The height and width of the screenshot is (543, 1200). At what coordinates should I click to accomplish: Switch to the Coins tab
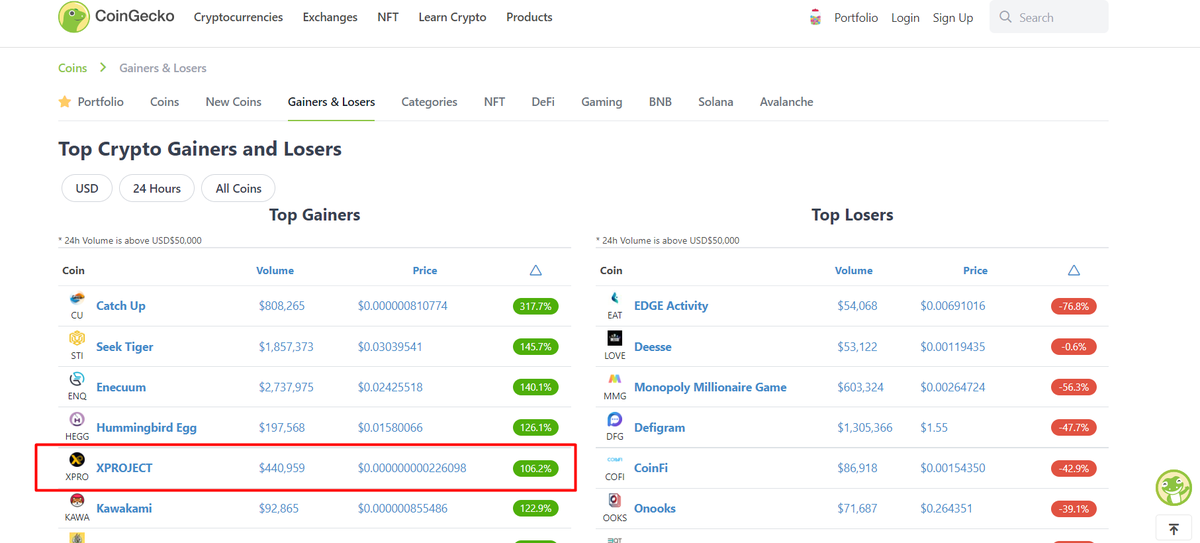pos(165,102)
